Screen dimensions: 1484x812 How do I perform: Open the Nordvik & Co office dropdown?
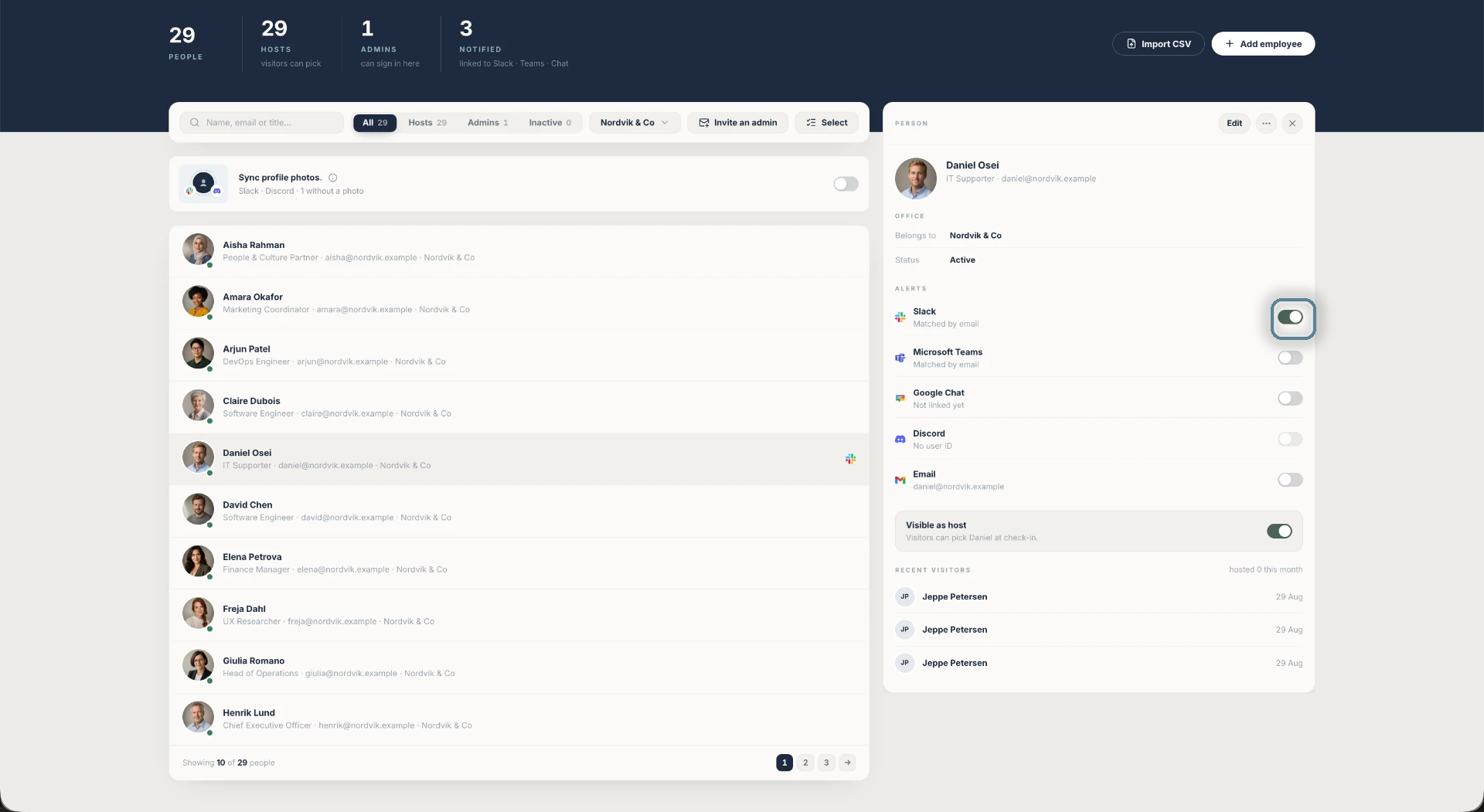(x=635, y=123)
